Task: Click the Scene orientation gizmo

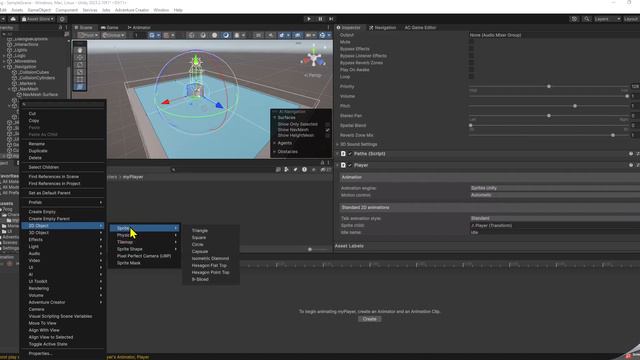Action: [313, 59]
